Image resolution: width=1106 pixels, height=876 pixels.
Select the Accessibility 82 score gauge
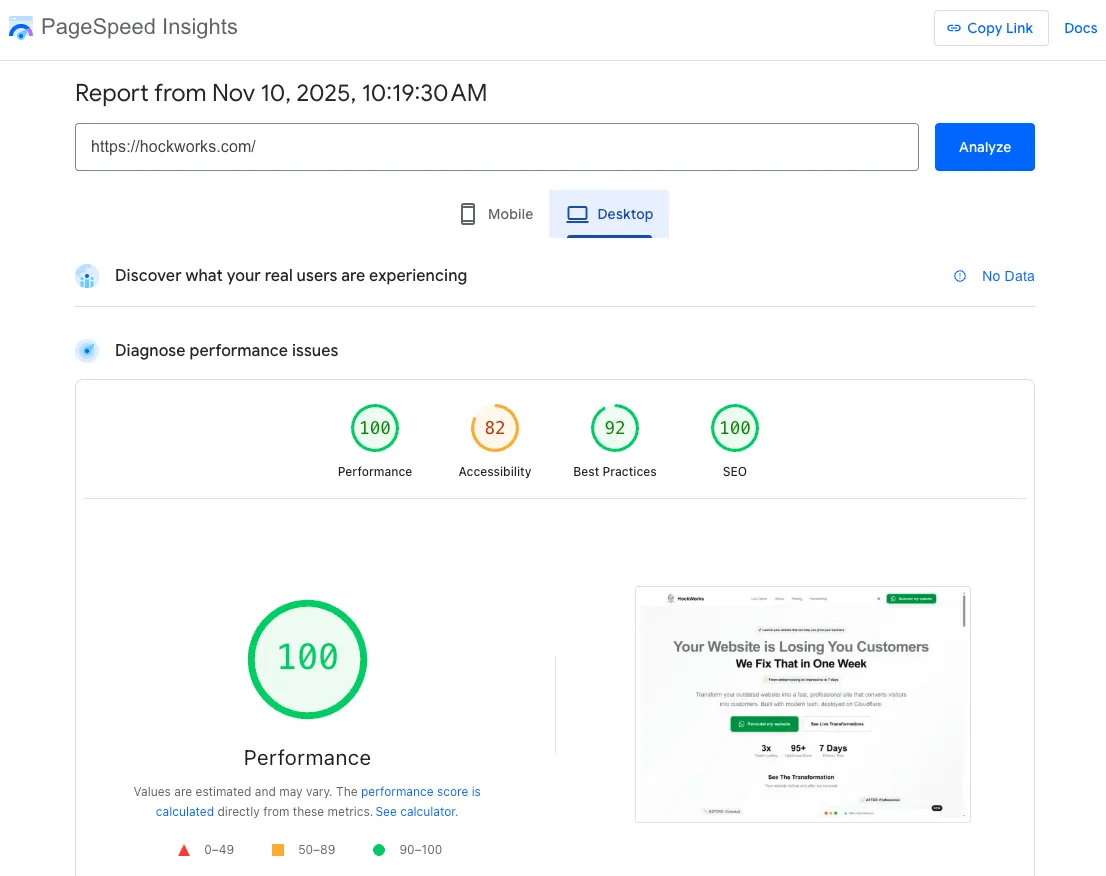495,428
